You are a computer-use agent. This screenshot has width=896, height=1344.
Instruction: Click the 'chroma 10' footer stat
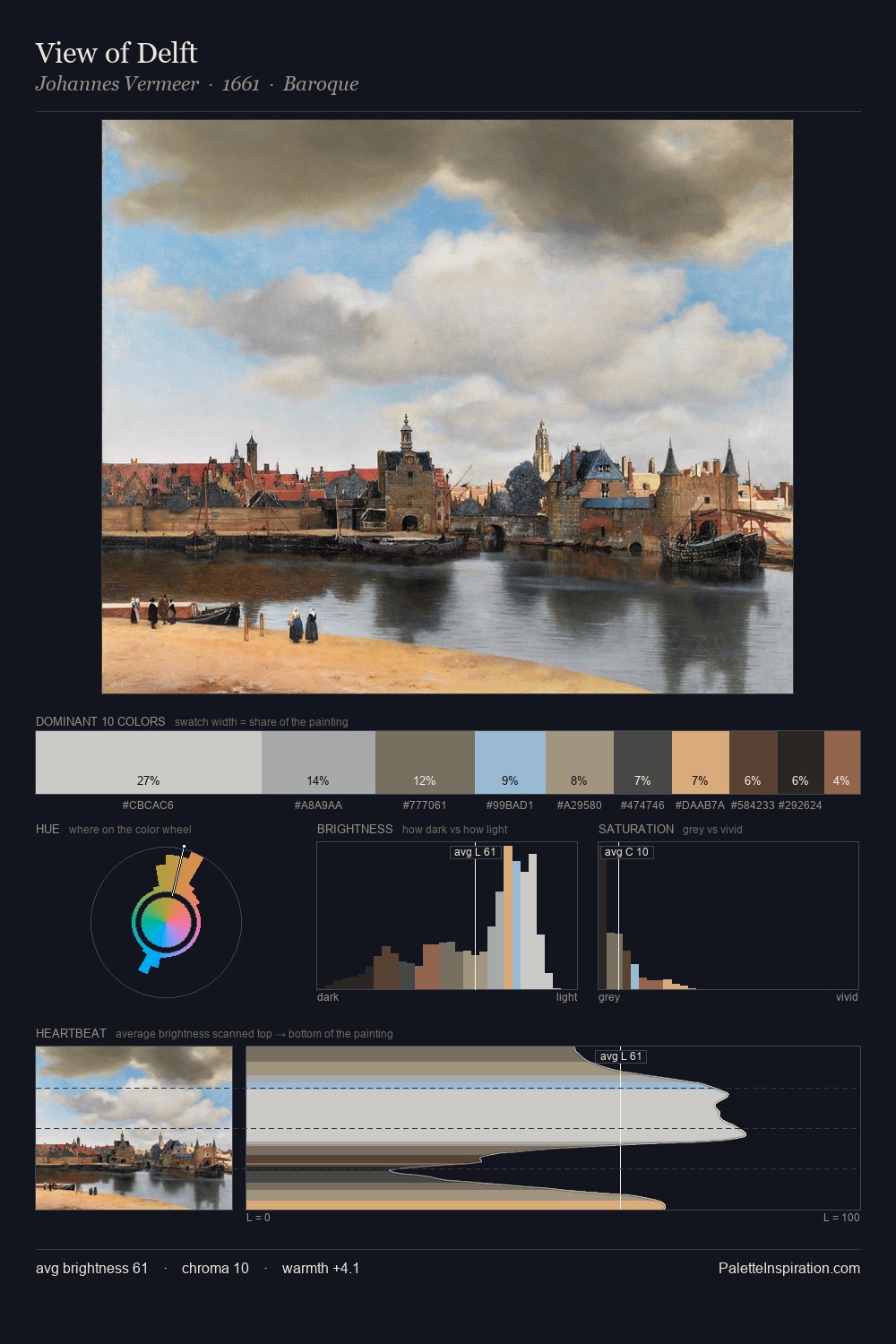tap(215, 1268)
